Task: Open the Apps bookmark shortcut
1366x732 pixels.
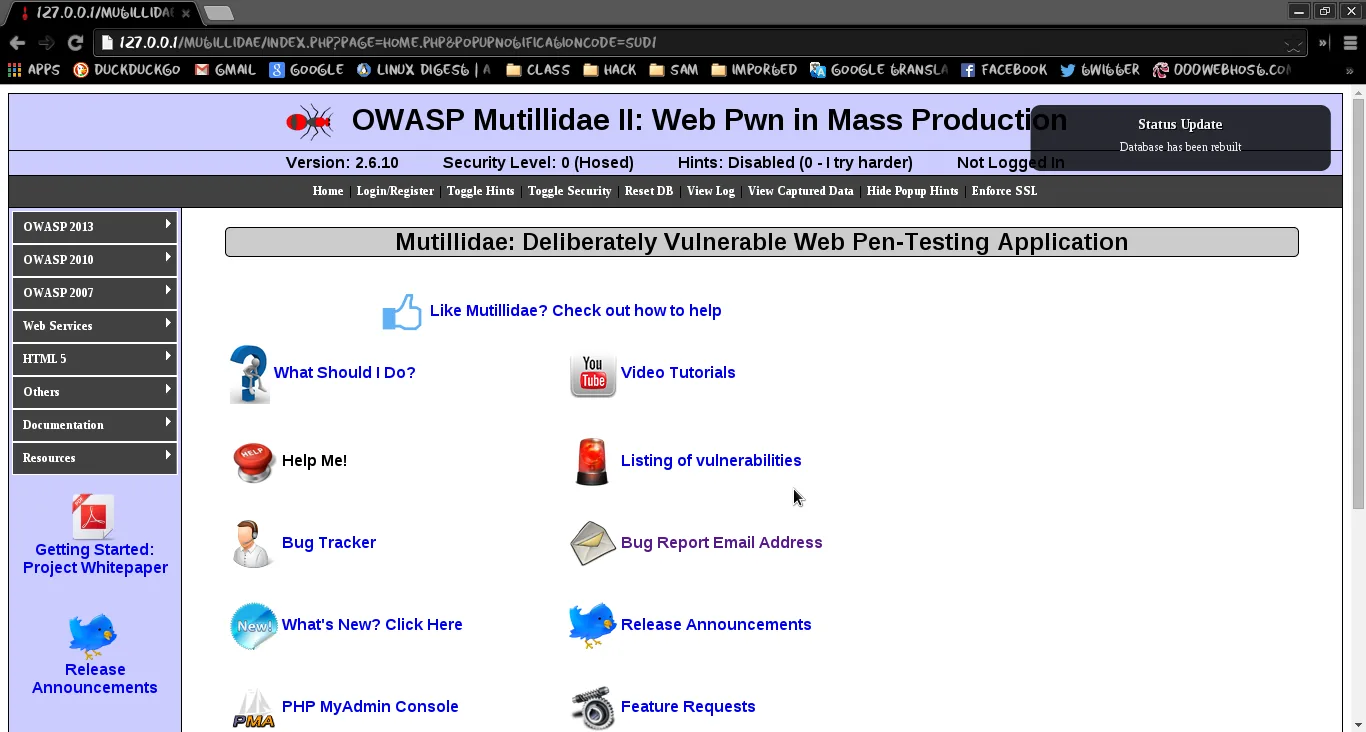Action: click(34, 70)
